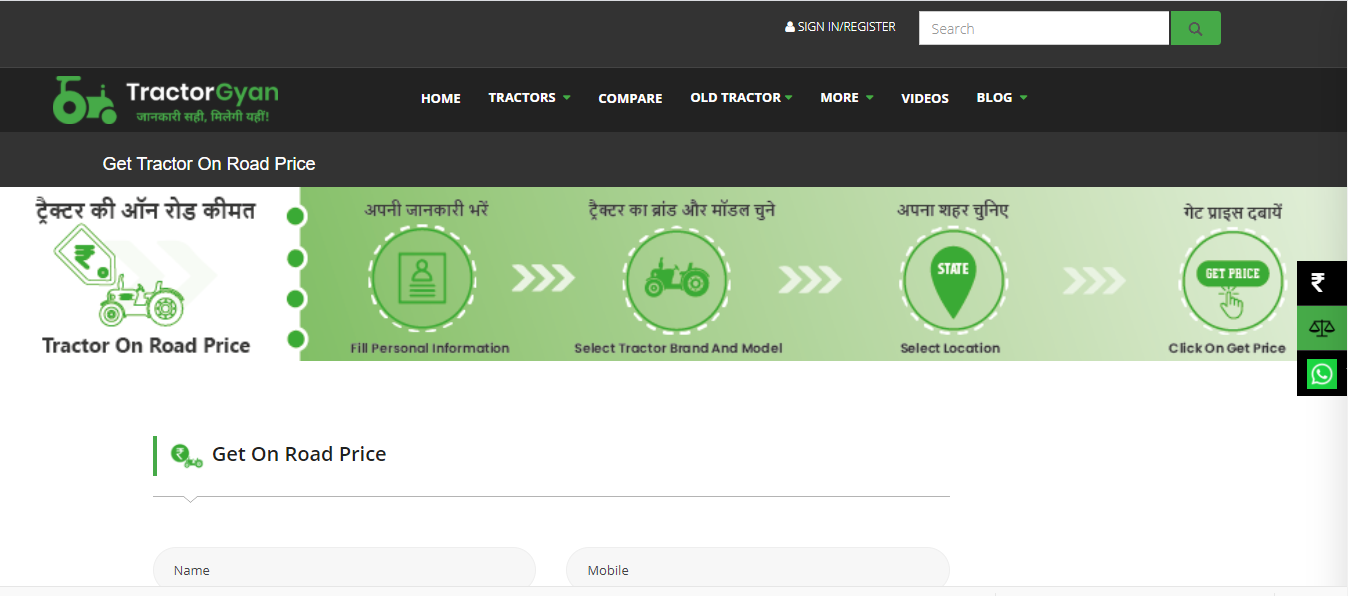1348x596 pixels.
Task: Click the rupee price side icon
Action: [1321, 283]
